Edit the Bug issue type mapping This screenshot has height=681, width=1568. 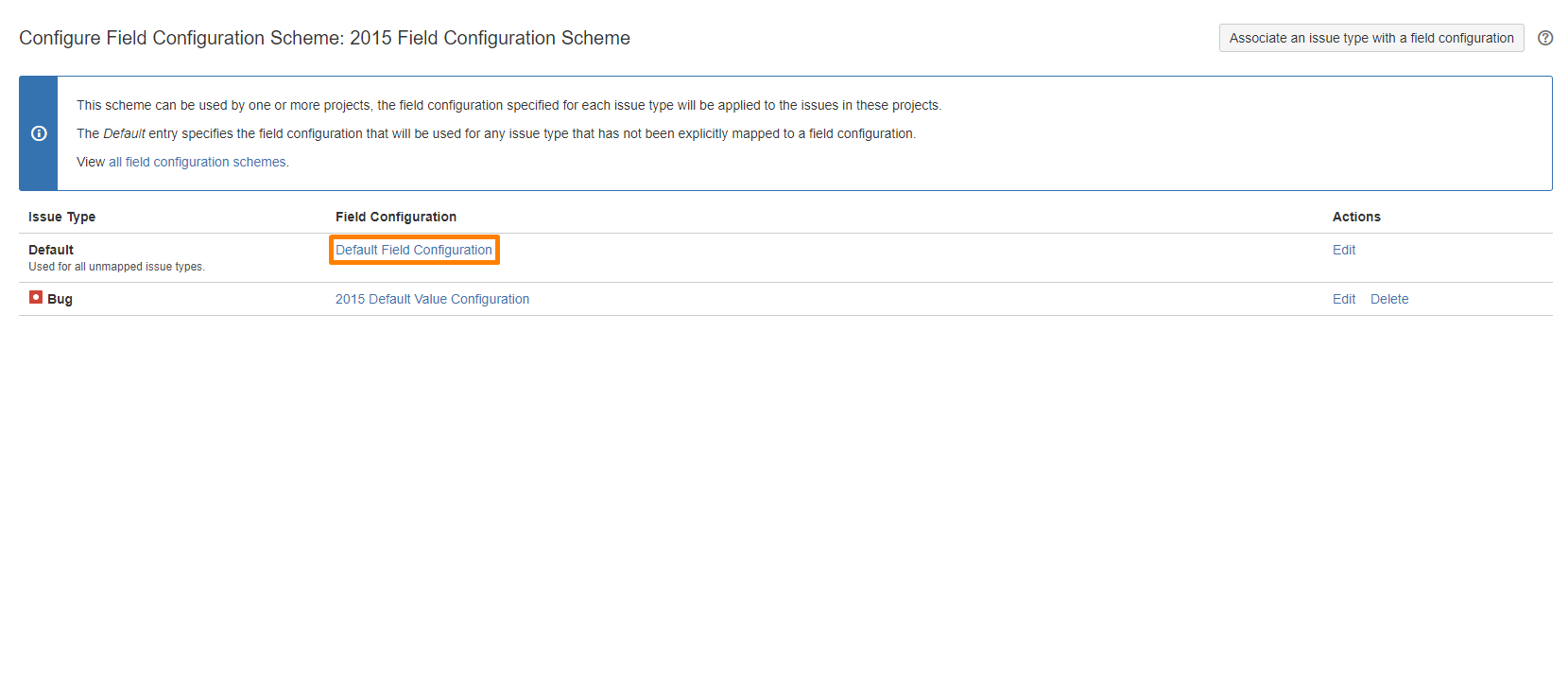pyautogui.click(x=1344, y=299)
